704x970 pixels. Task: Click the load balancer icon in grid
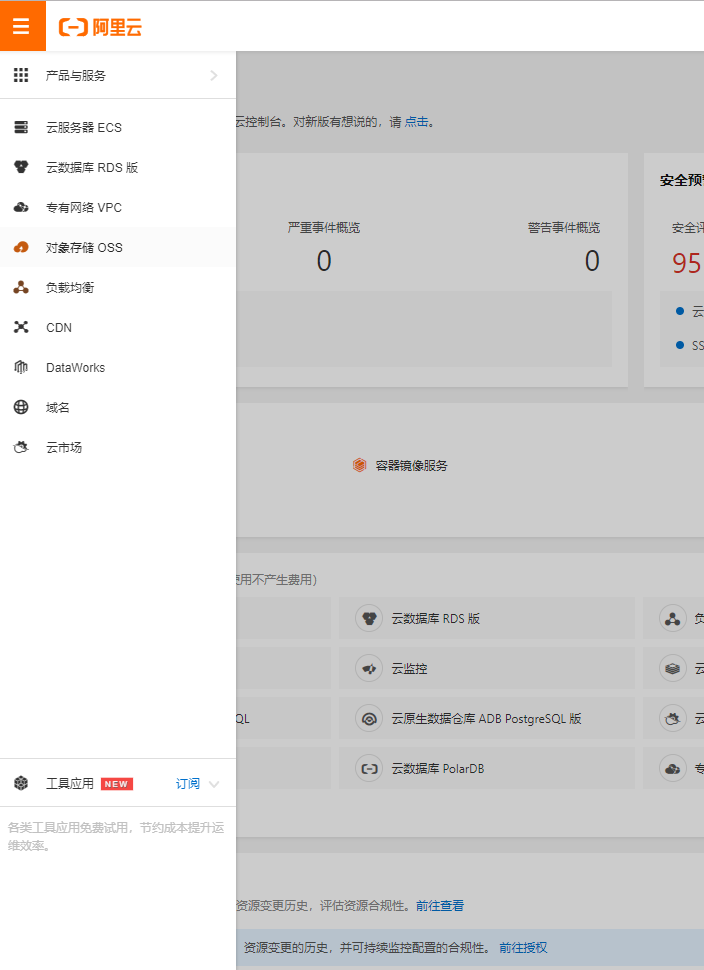pyautogui.click(x=672, y=618)
